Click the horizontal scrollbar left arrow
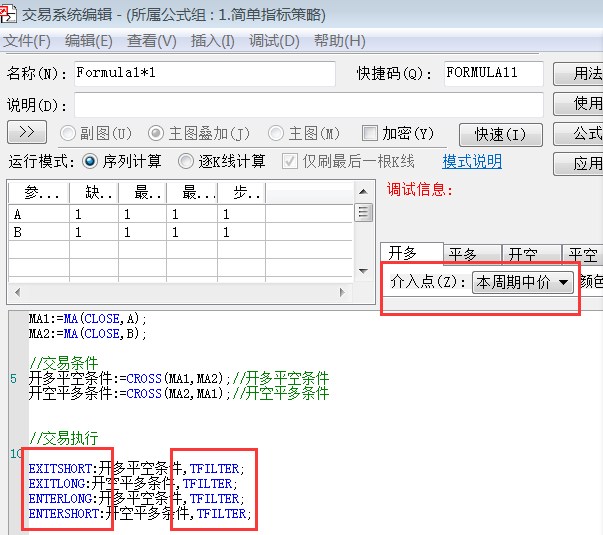The image size is (603, 535). [x=17, y=292]
